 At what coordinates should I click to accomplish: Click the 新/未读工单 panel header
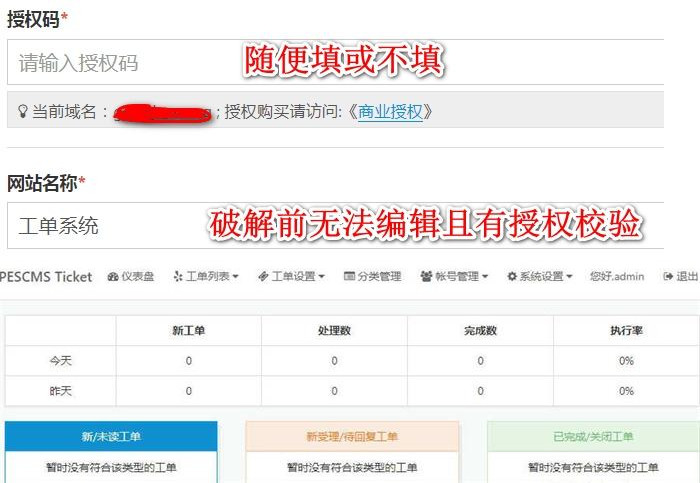pyautogui.click(x=111, y=436)
